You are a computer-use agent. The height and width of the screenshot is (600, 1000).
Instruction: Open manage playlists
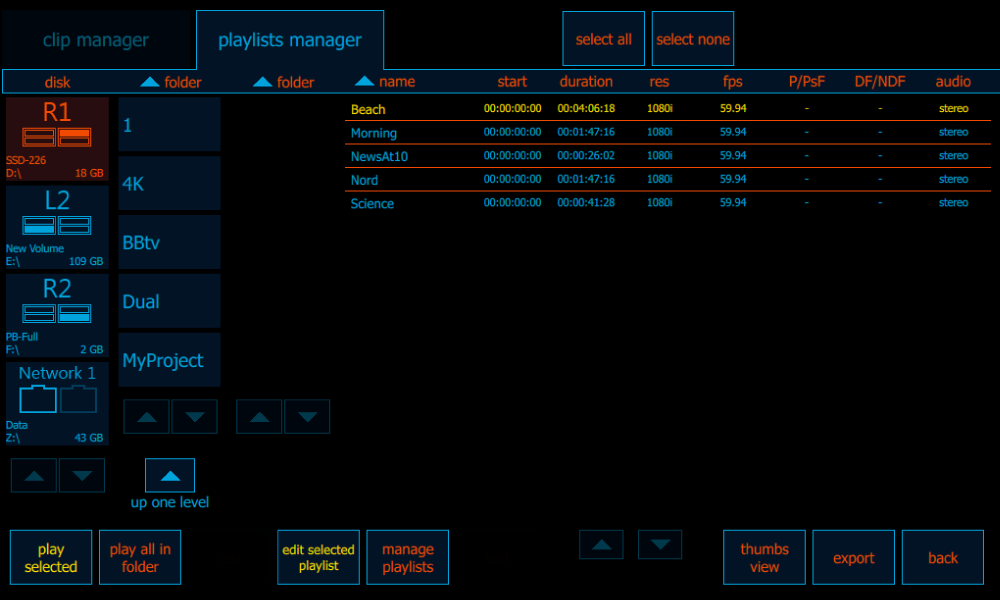point(408,557)
